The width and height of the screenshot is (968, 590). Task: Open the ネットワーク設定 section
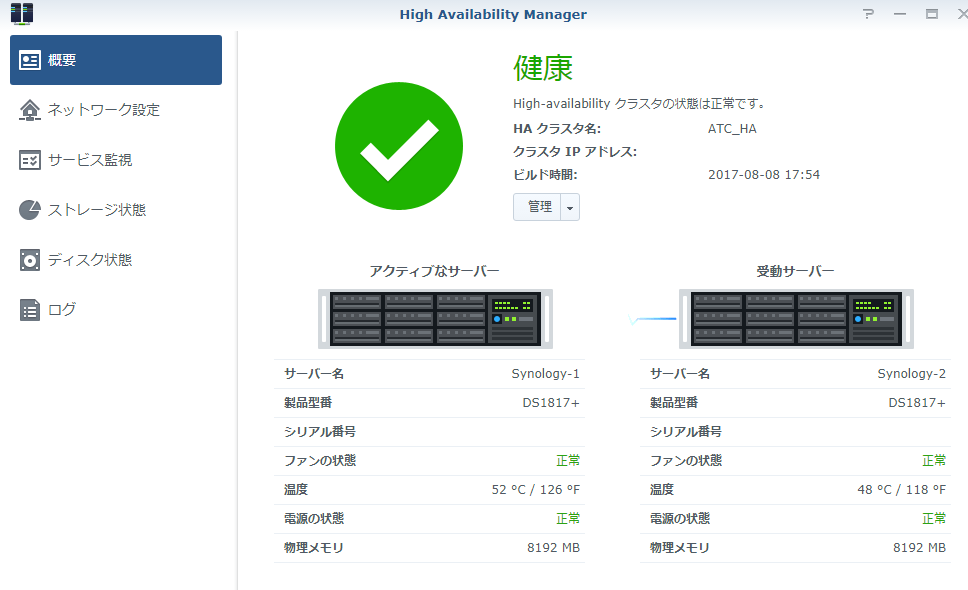pos(116,110)
